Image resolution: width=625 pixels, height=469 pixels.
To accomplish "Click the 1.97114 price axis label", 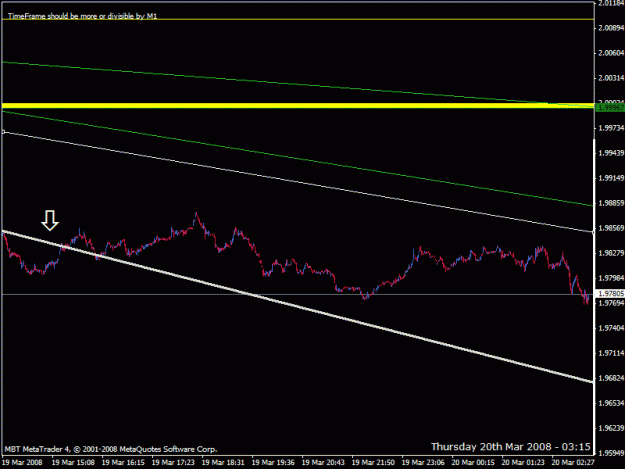I will click(611, 353).
